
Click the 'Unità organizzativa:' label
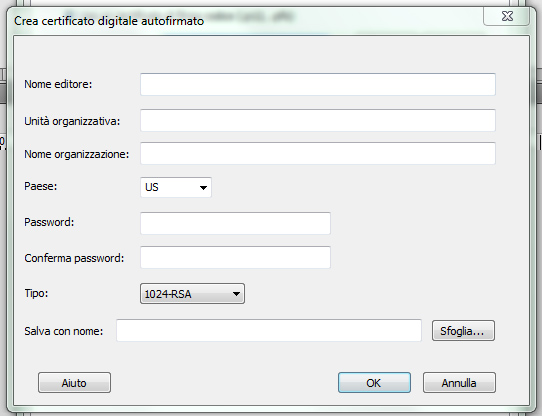pos(72,121)
